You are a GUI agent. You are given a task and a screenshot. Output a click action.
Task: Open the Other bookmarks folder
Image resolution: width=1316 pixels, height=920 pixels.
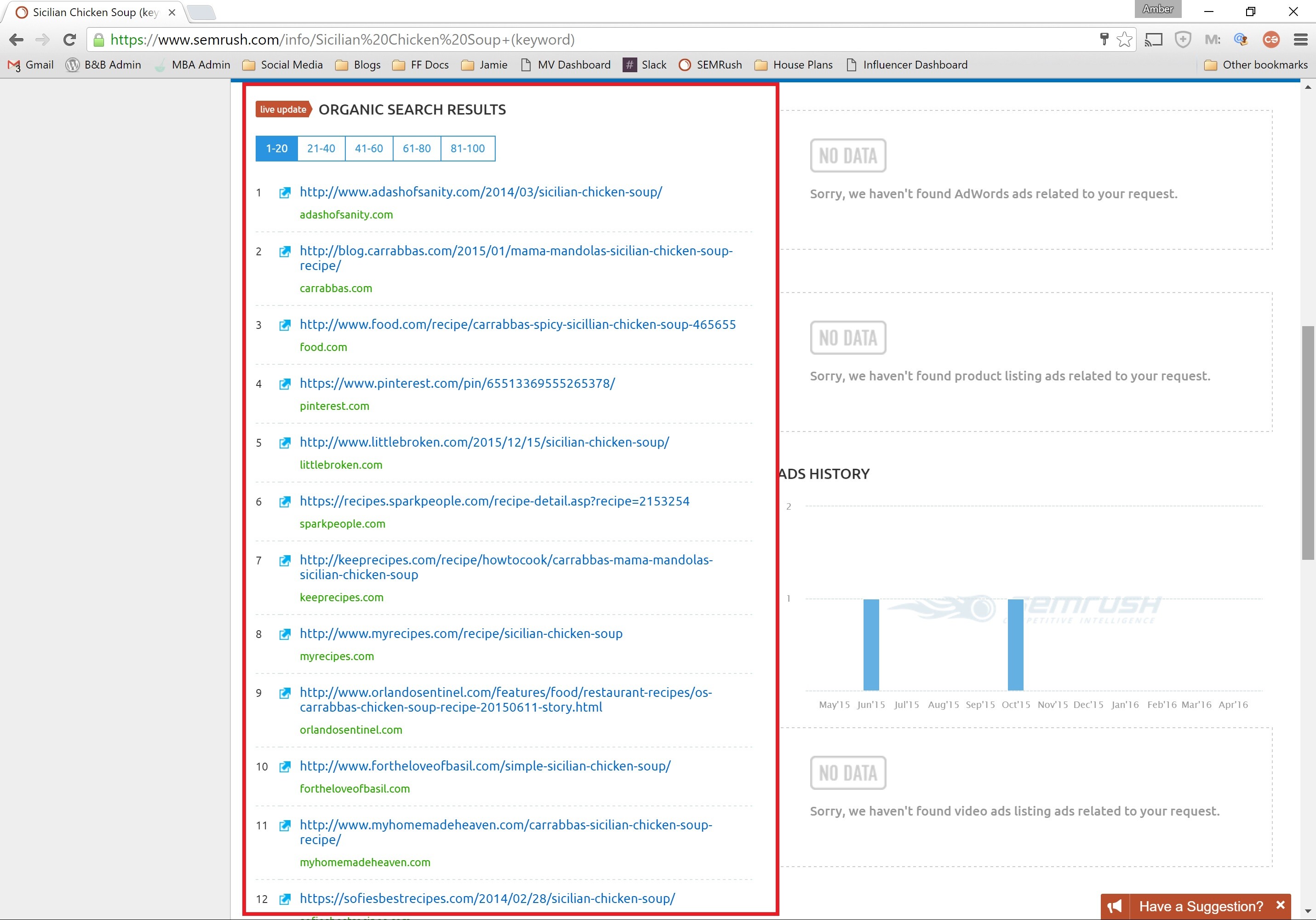tap(1256, 65)
